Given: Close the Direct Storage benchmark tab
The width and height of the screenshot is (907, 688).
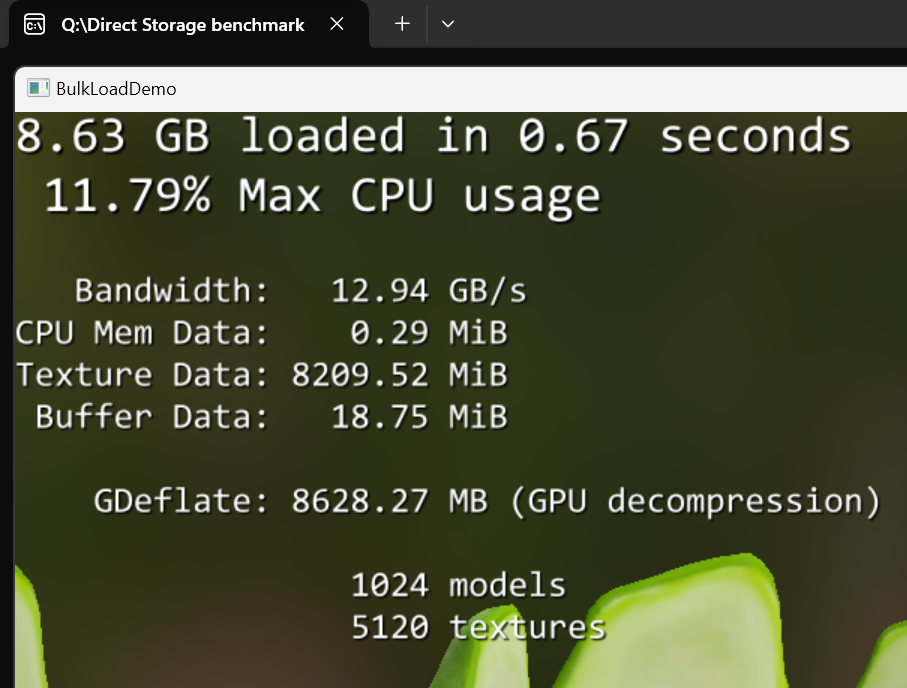Looking at the screenshot, I should point(337,24).
